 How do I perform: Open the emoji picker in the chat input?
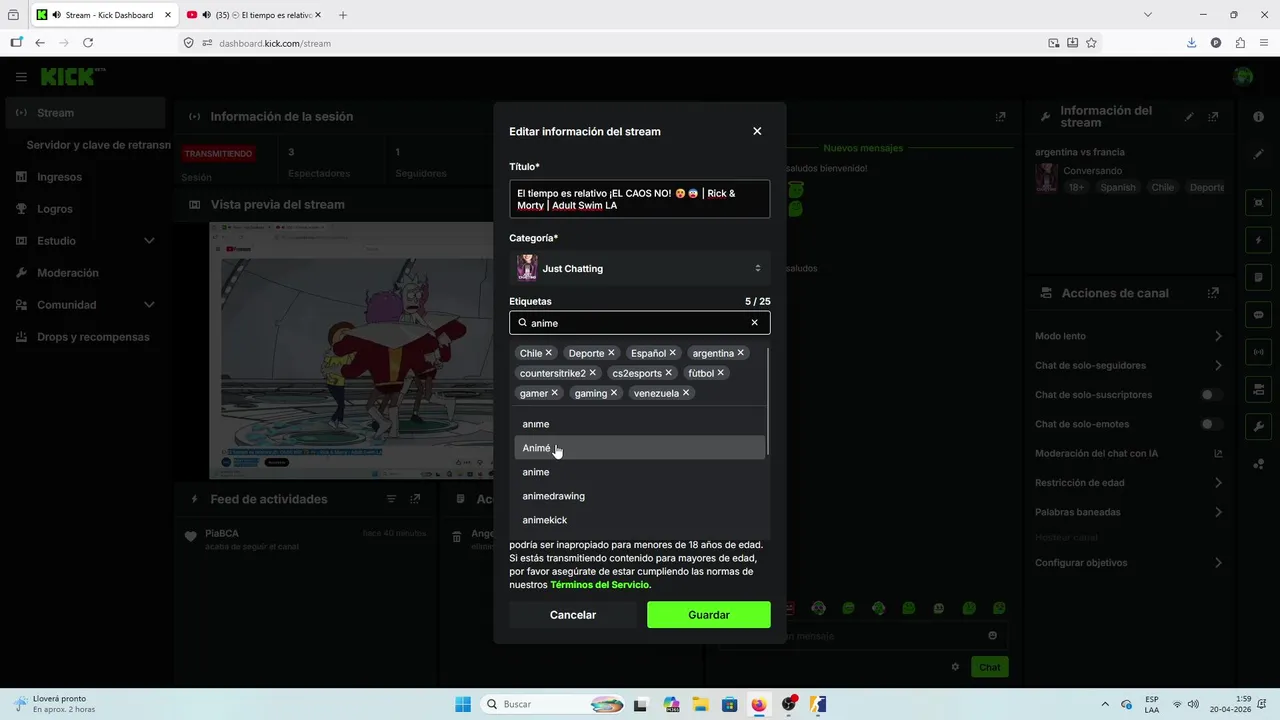(992, 636)
